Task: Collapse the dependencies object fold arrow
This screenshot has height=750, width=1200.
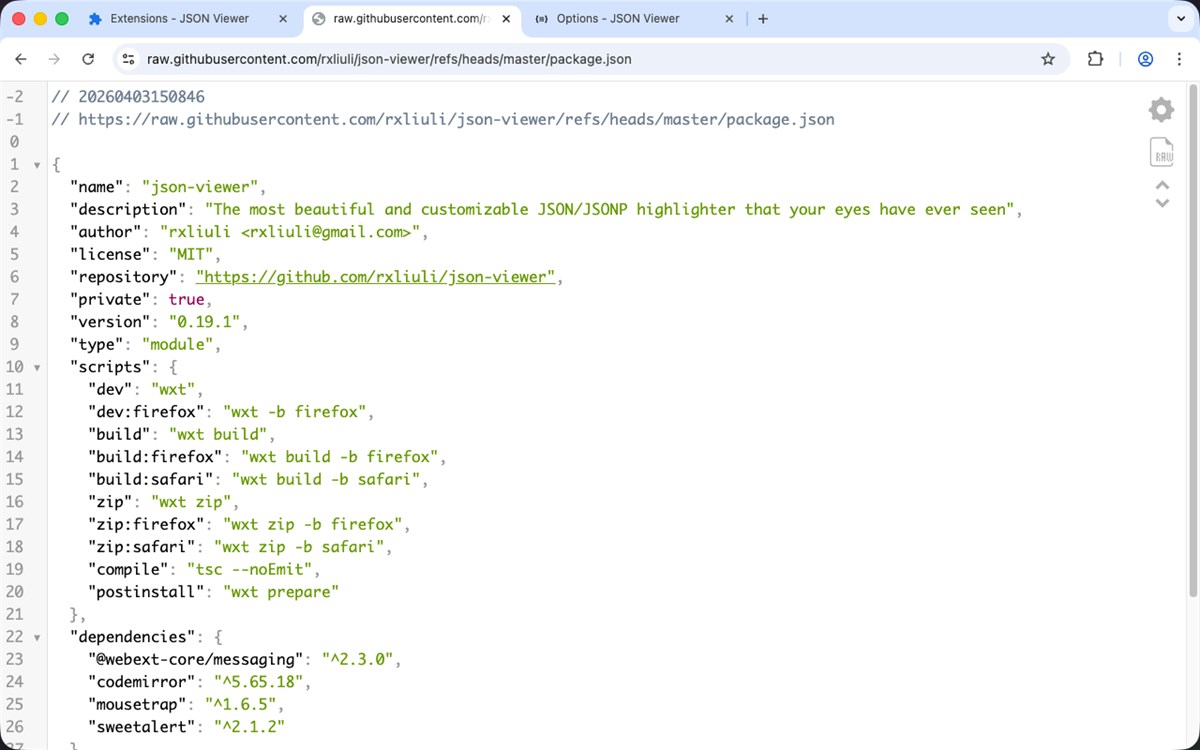Action: [x=37, y=637]
